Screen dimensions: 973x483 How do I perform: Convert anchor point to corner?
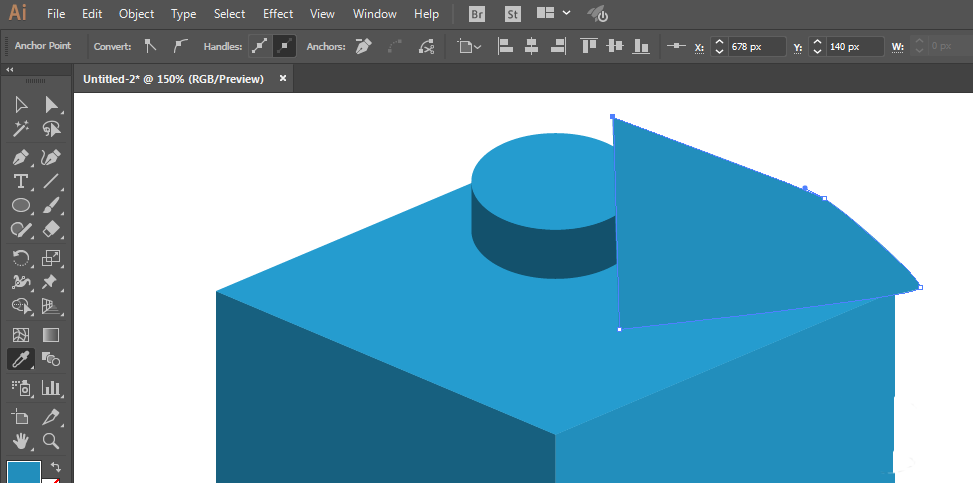coord(150,46)
